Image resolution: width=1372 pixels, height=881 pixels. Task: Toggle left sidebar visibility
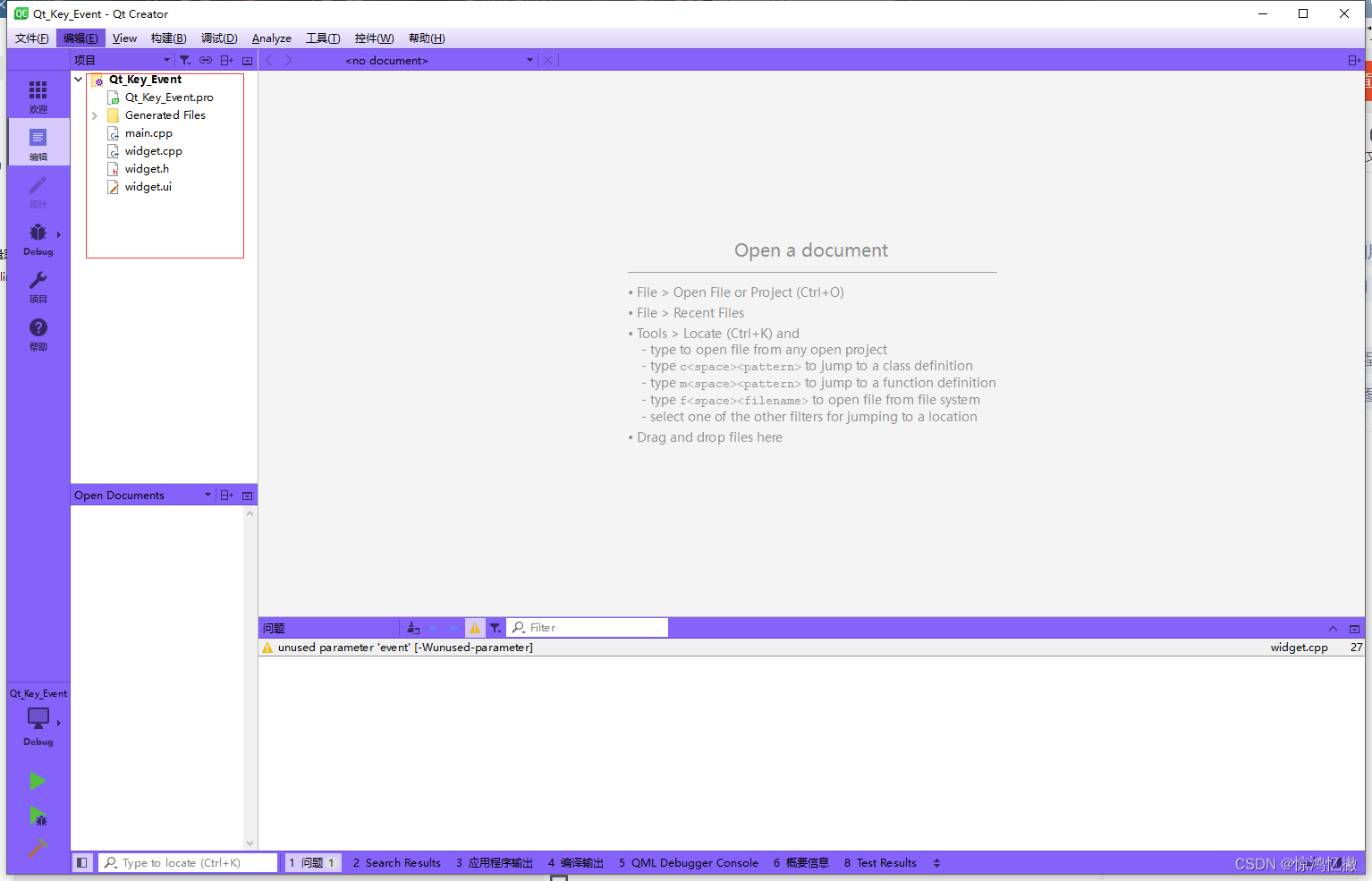tap(82, 862)
